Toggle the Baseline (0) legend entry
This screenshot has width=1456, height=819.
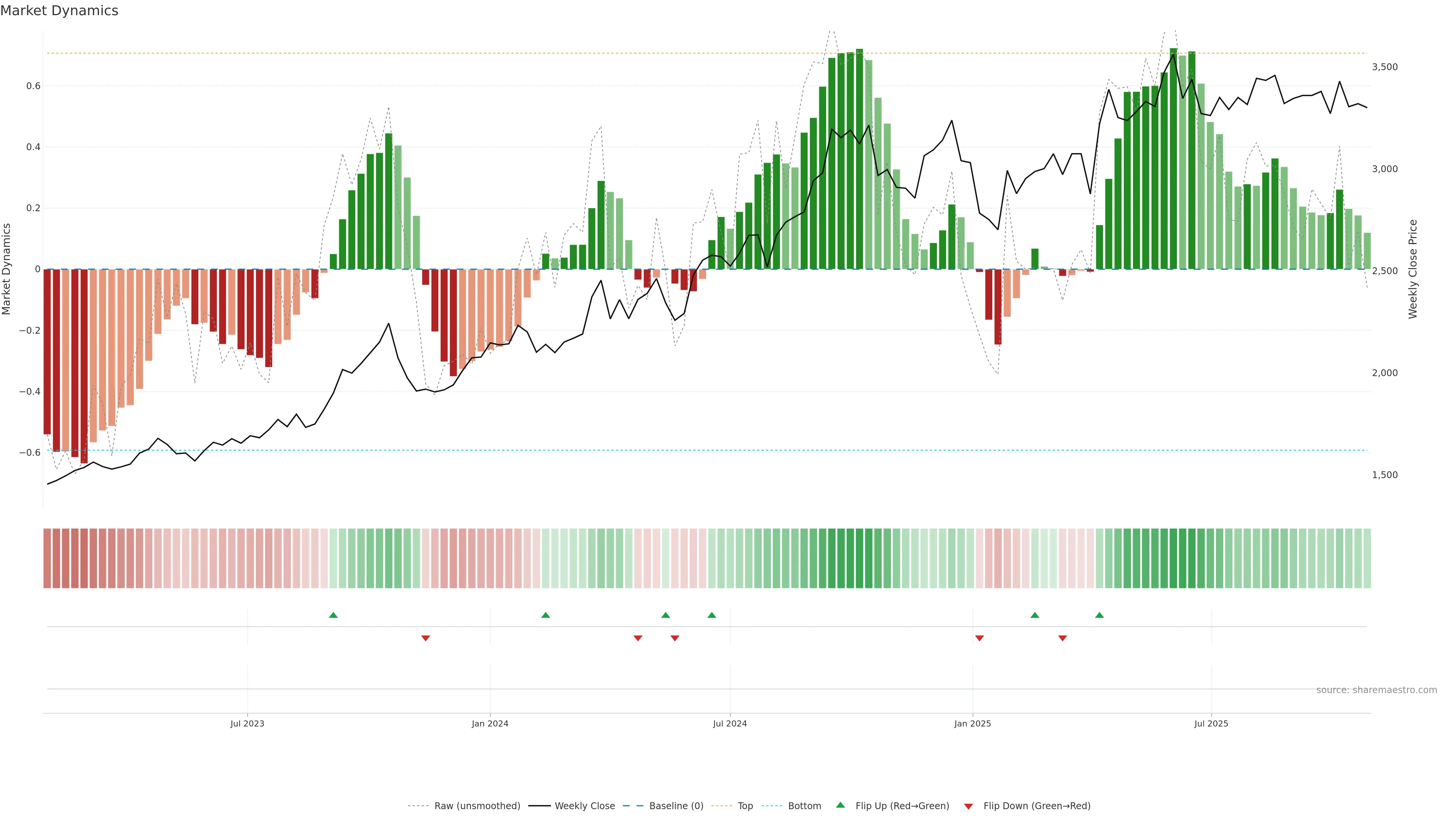coord(676,806)
